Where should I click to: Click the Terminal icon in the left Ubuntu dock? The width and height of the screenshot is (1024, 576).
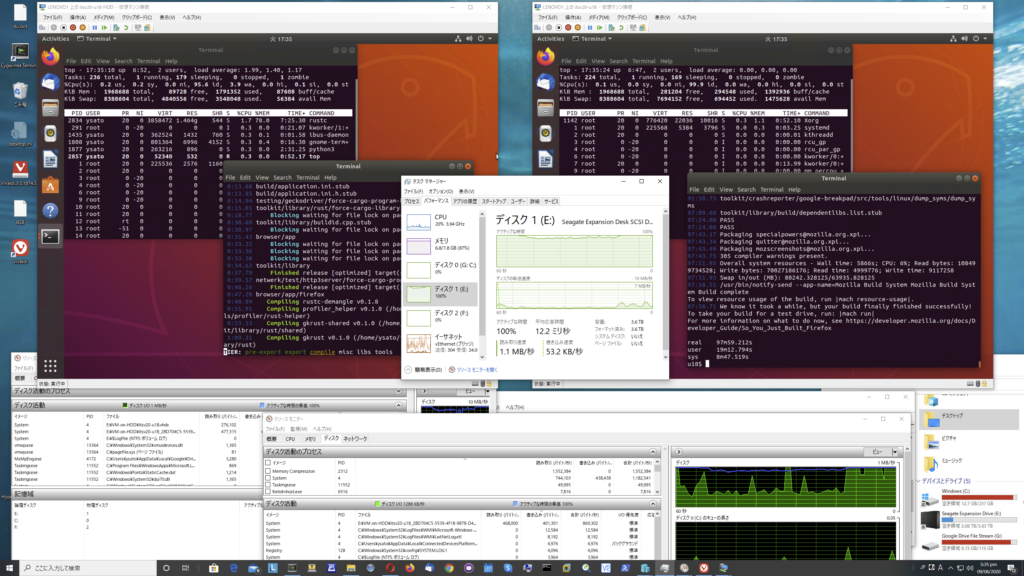[51, 236]
